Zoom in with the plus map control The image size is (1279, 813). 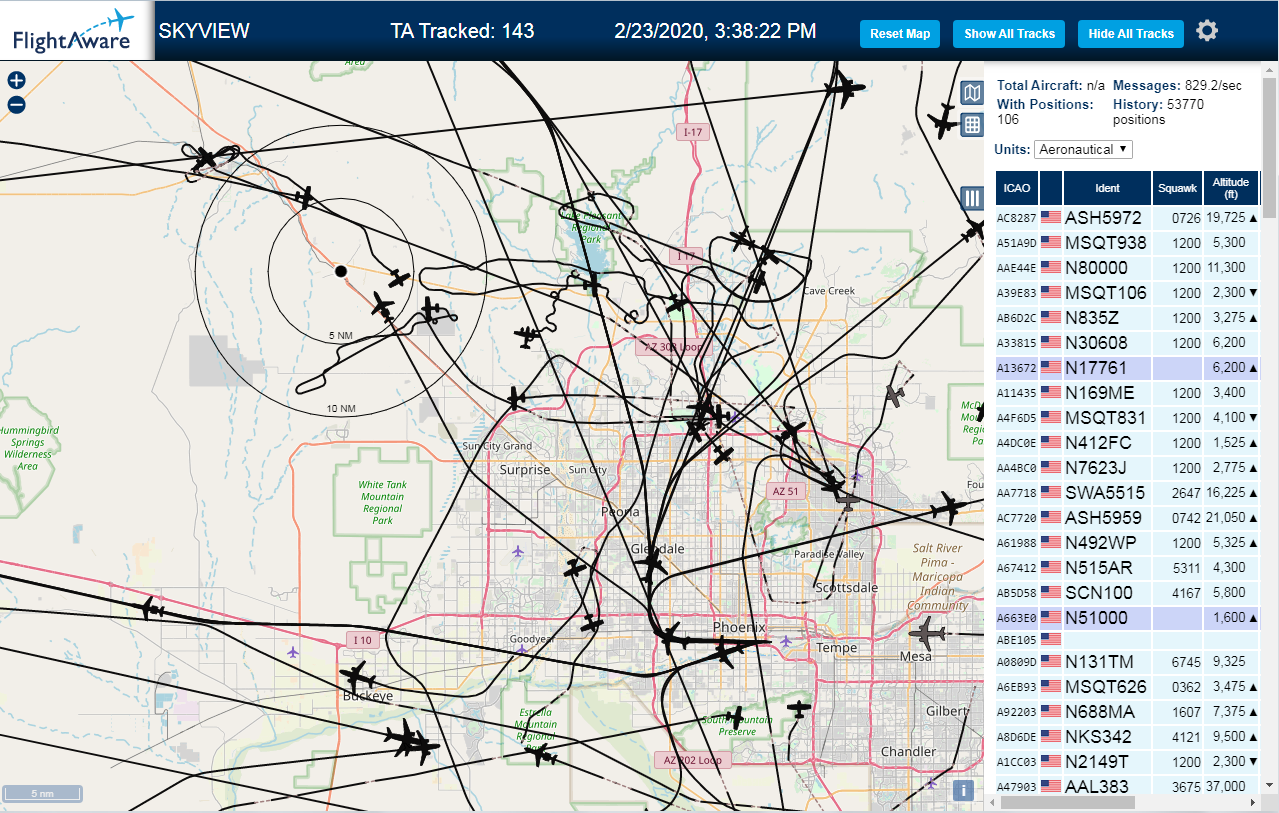tap(16, 81)
